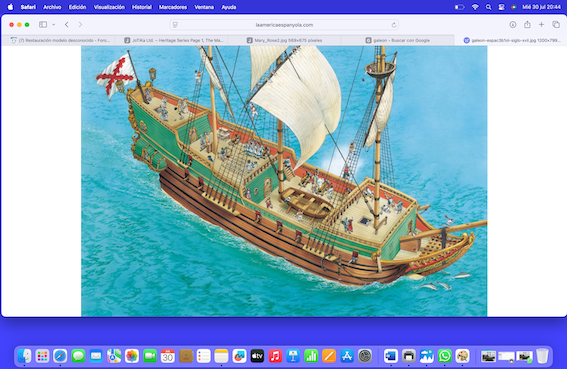
Task: Reload the page with the refresh icon
Action: [x=394, y=25]
